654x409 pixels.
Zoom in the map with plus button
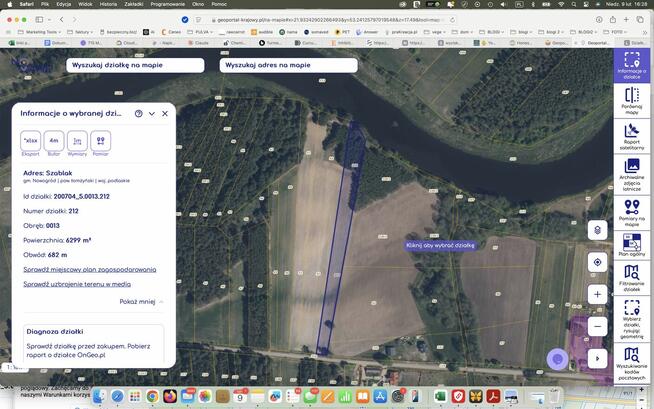click(x=597, y=294)
